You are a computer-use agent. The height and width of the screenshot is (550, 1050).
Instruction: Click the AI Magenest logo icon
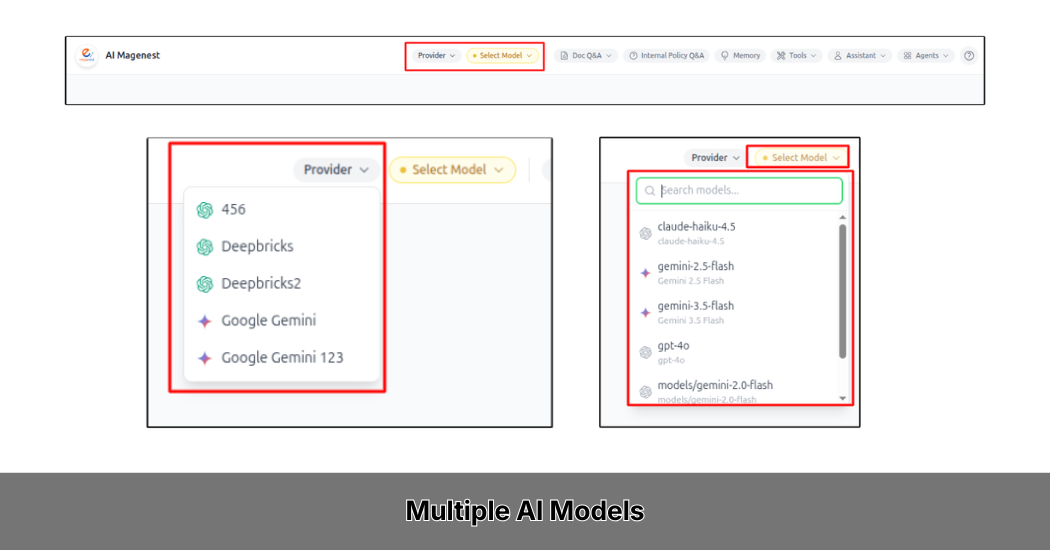point(87,55)
